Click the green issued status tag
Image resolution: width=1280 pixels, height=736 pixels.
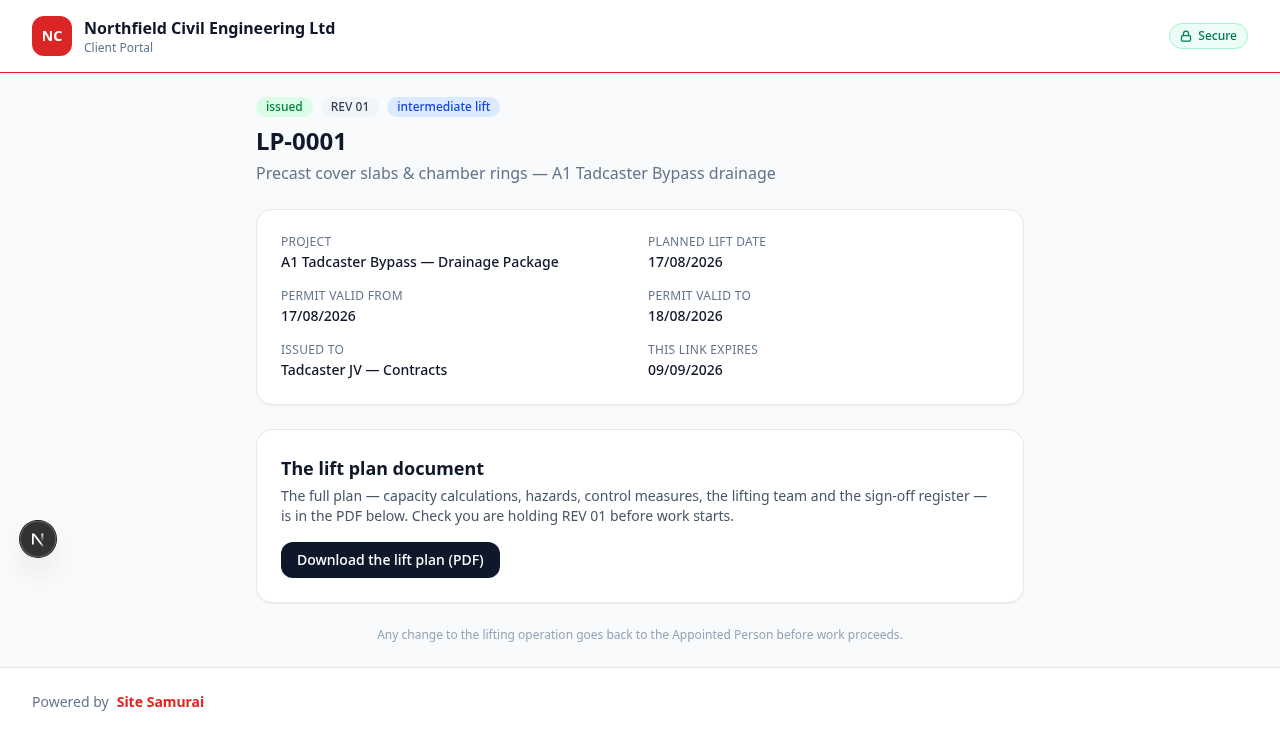(284, 107)
